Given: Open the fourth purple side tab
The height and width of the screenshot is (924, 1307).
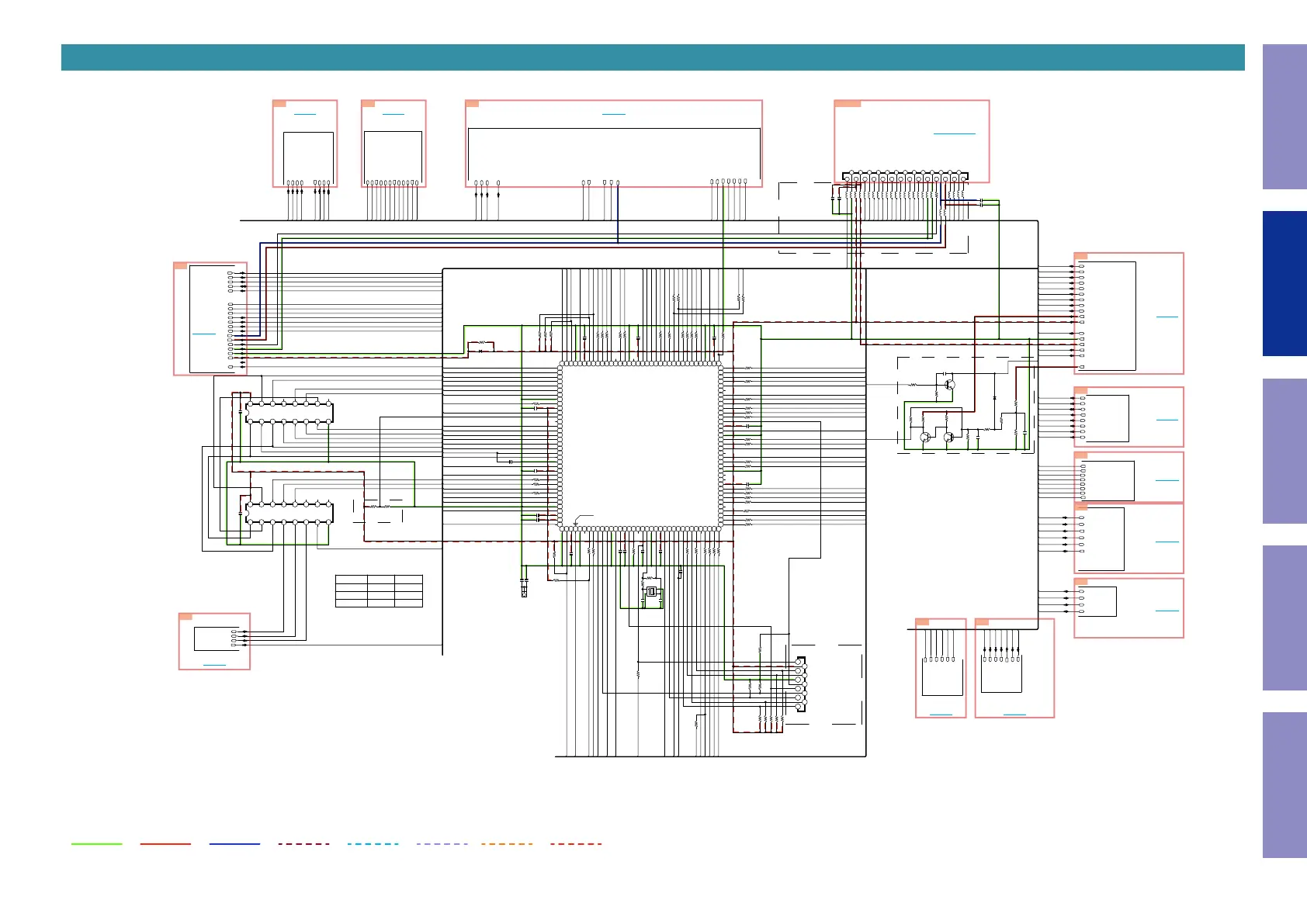Looking at the screenshot, I should (1284, 618).
